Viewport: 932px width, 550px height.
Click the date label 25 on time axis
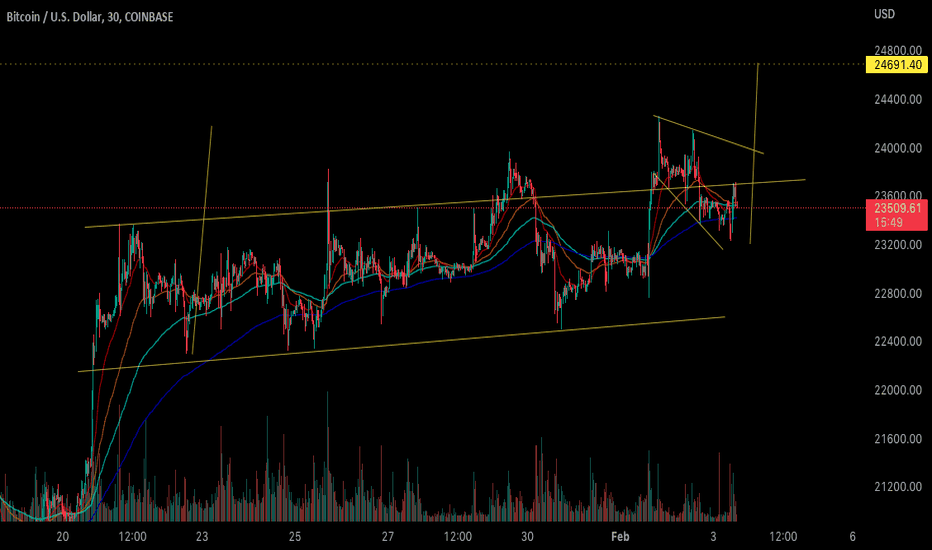click(295, 537)
